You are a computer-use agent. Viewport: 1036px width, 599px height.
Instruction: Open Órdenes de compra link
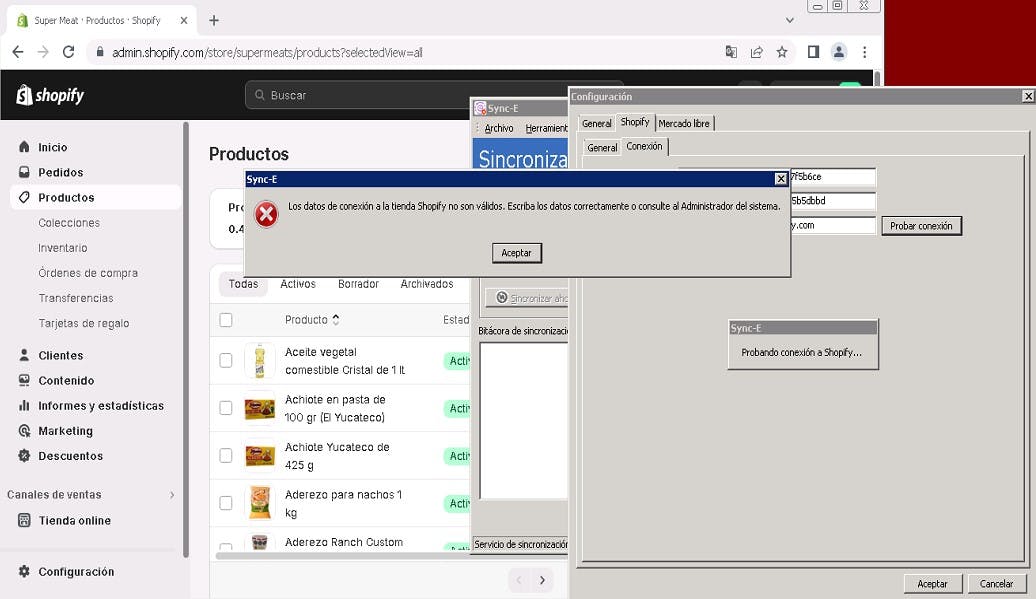pos(88,273)
